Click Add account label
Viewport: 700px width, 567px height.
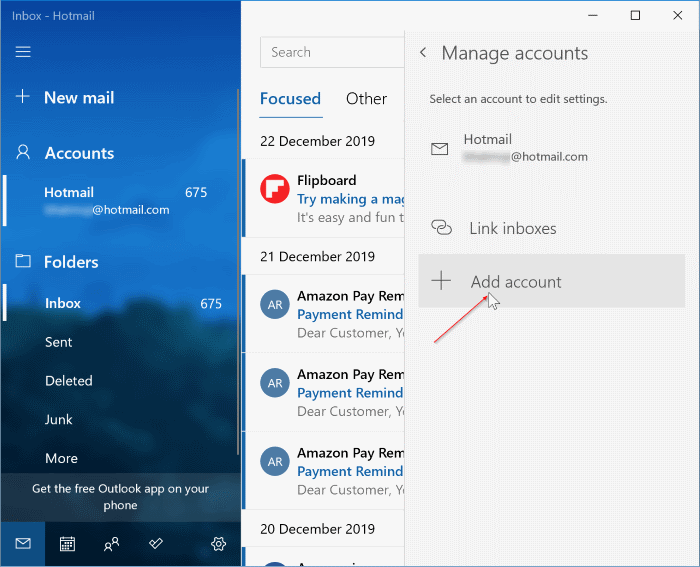516,282
